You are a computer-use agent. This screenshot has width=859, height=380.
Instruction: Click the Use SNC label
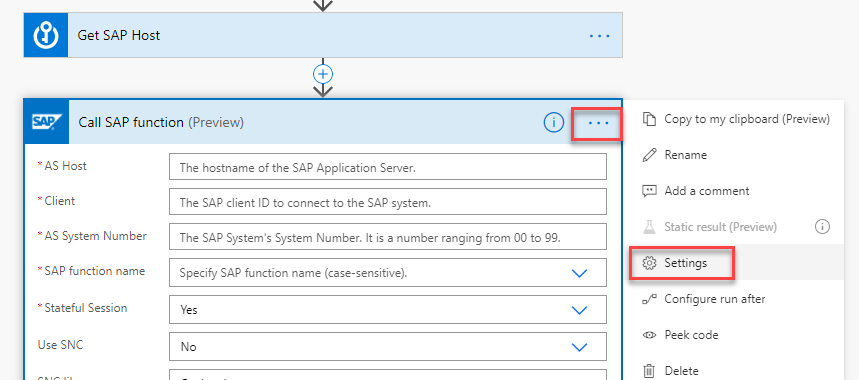point(60,345)
